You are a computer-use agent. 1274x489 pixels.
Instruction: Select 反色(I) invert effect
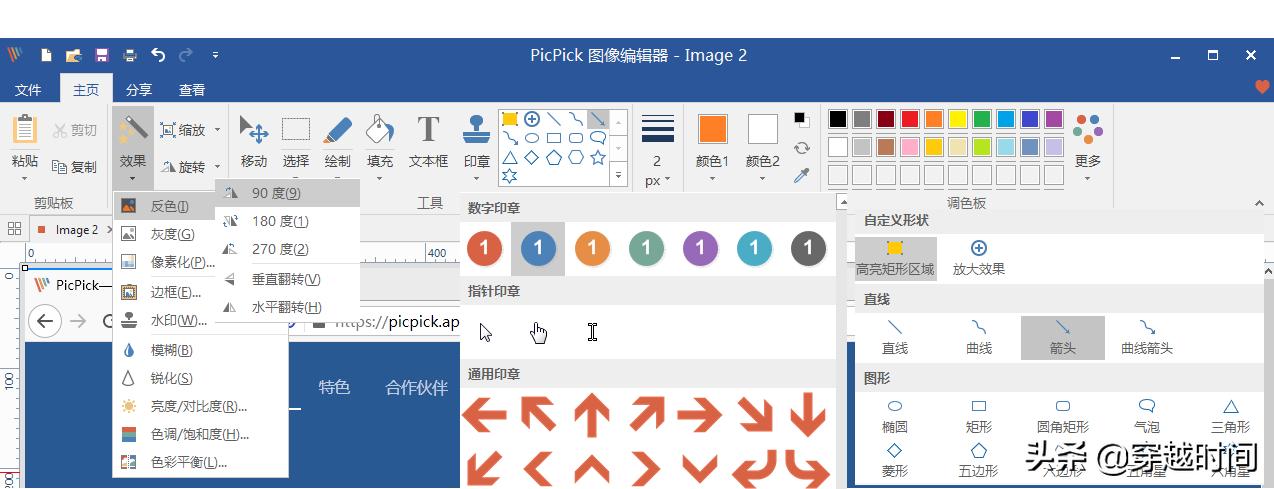point(165,206)
